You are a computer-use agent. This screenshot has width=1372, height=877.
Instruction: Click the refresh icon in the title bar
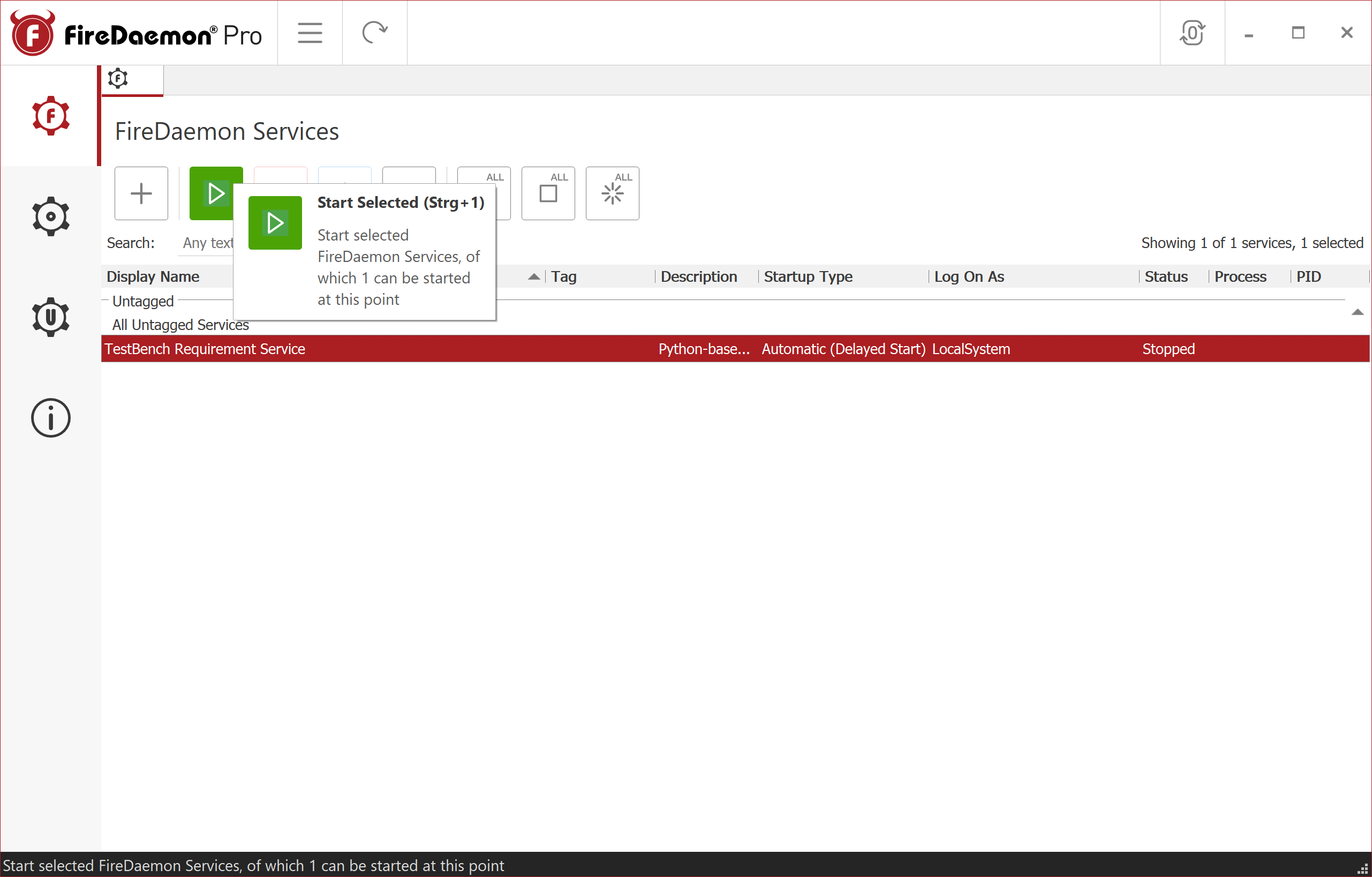pos(375,33)
